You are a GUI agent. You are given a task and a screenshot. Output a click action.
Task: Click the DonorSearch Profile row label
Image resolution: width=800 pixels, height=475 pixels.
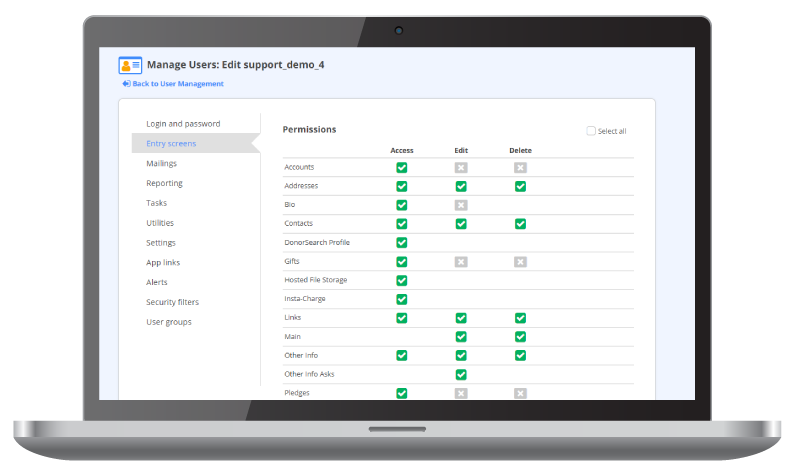(x=317, y=242)
